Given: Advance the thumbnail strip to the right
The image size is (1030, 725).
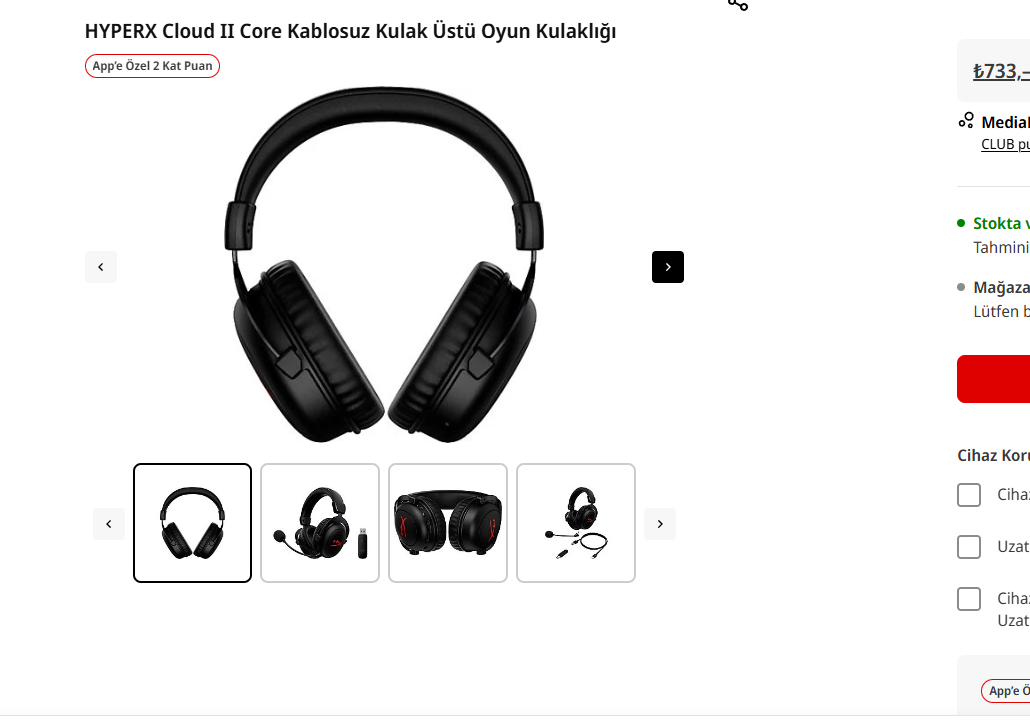Looking at the screenshot, I should click(x=660, y=524).
